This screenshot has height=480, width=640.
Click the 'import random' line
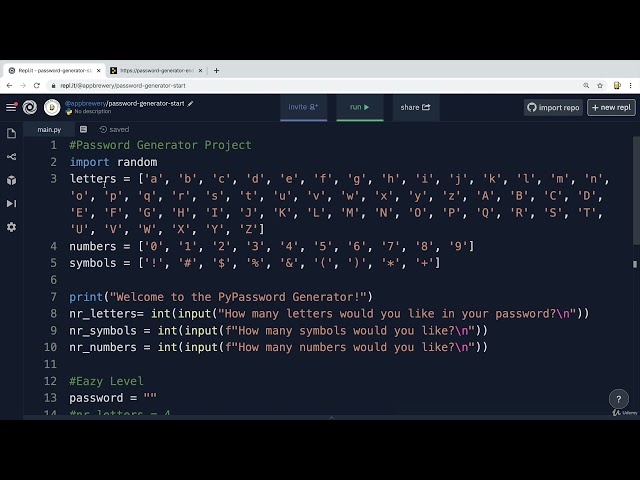[x=113, y=162]
